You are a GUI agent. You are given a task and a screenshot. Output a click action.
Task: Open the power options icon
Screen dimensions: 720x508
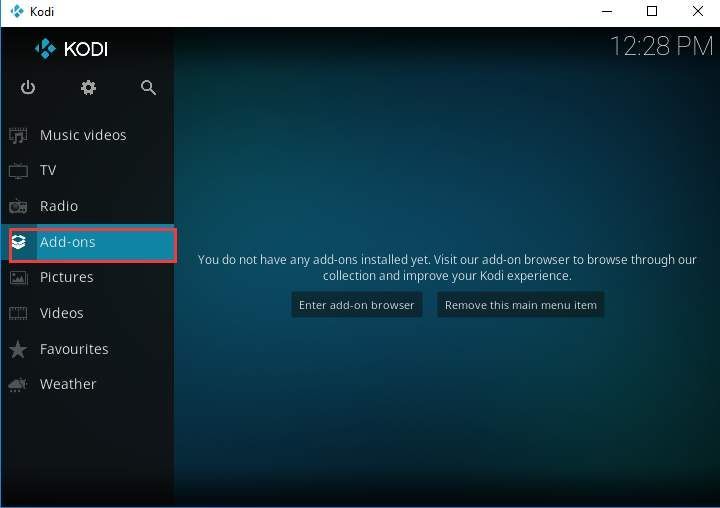click(x=28, y=87)
